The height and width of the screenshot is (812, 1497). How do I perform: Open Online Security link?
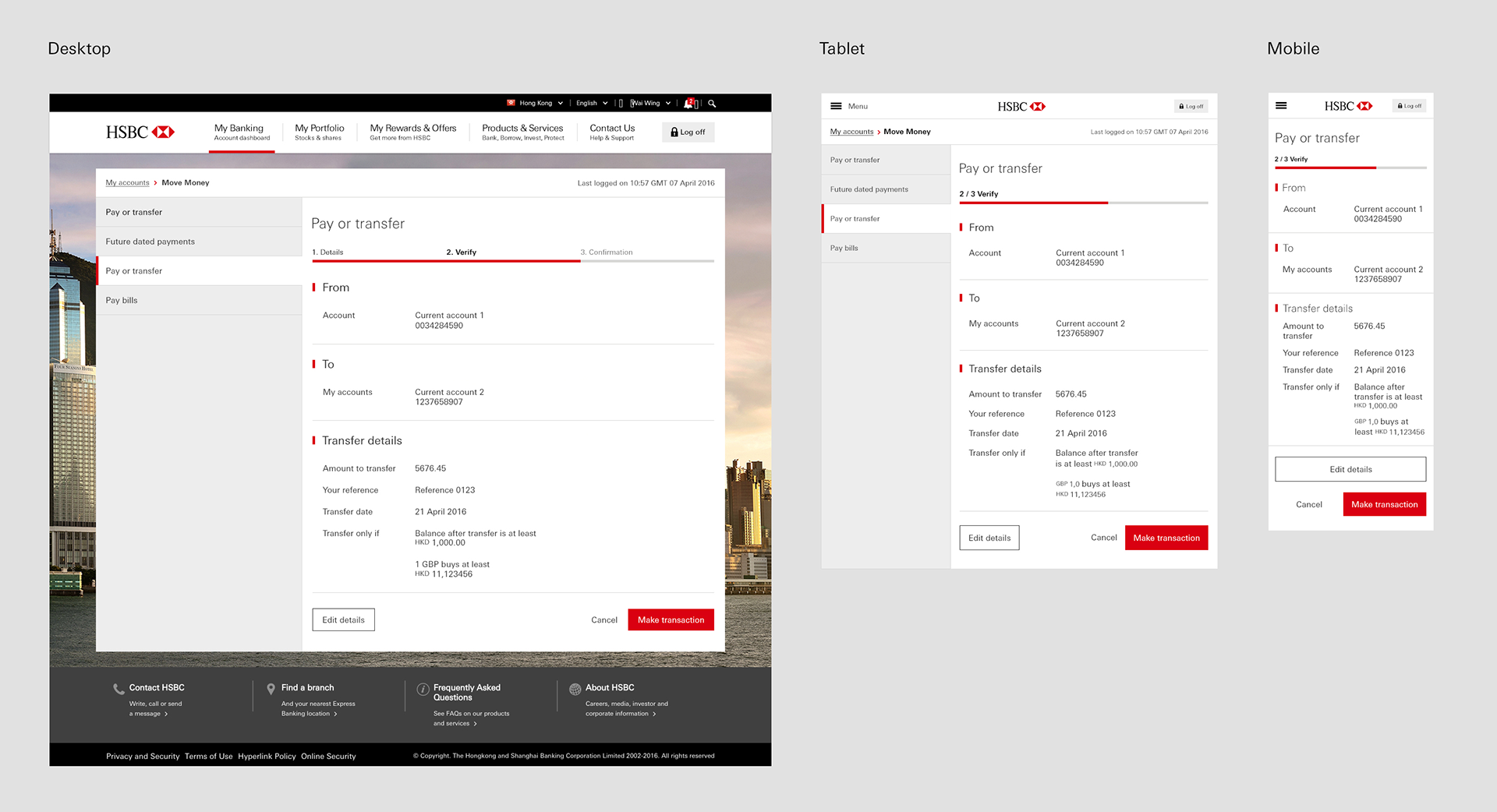[x=328, y=756]
